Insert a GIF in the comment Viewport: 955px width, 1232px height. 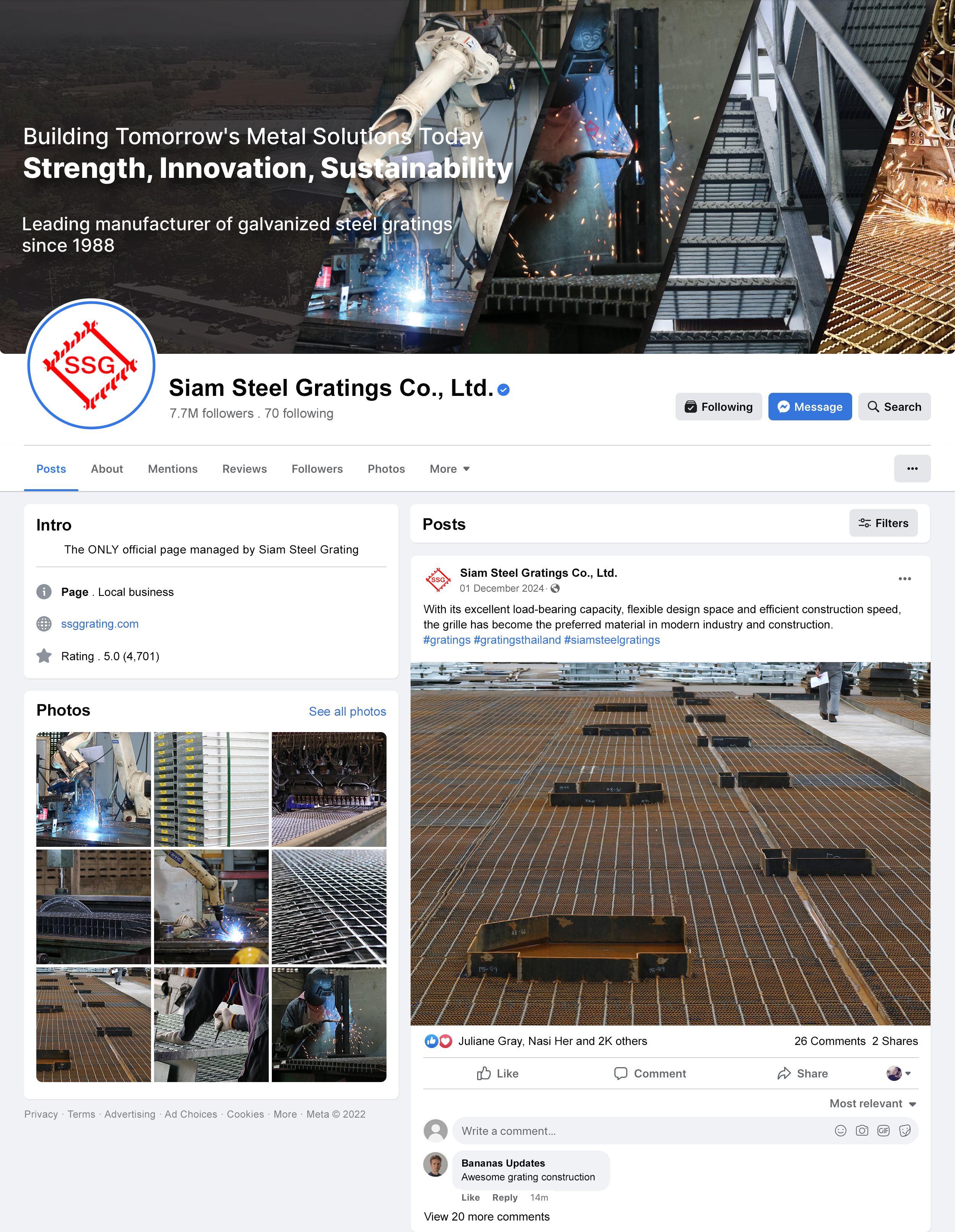(884, 1131)
